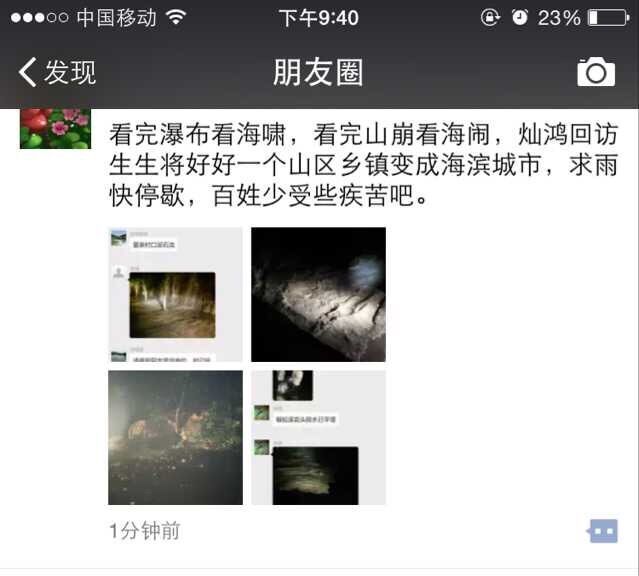Image resolution: width=639 pixels, height=576 pixels.
Task: Tap the 中国移动 carrier label
Action: point(117,18)
